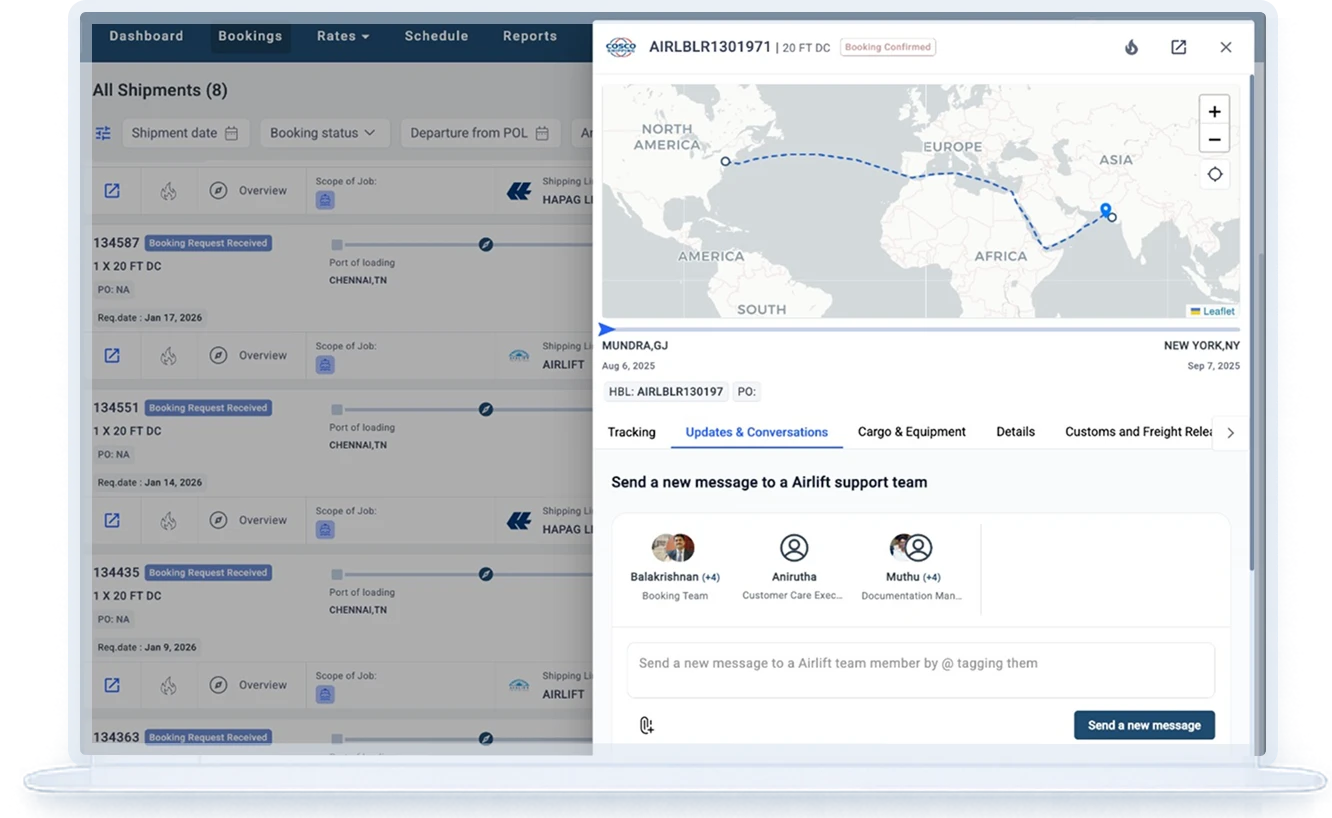Select Anirutha customer care avatar
Screen dimensions: 1332x818
click(x=794, y=548)
